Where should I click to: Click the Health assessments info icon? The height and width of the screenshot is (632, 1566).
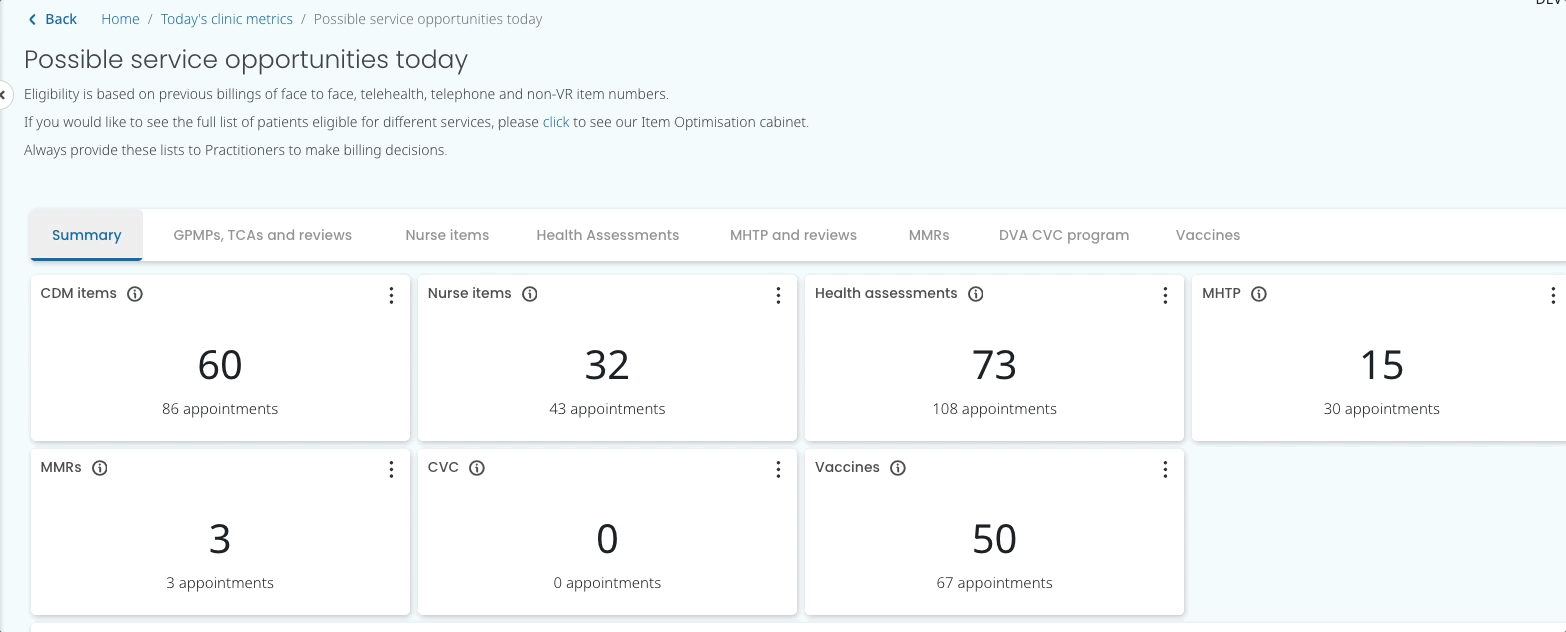tap(976, 294)
